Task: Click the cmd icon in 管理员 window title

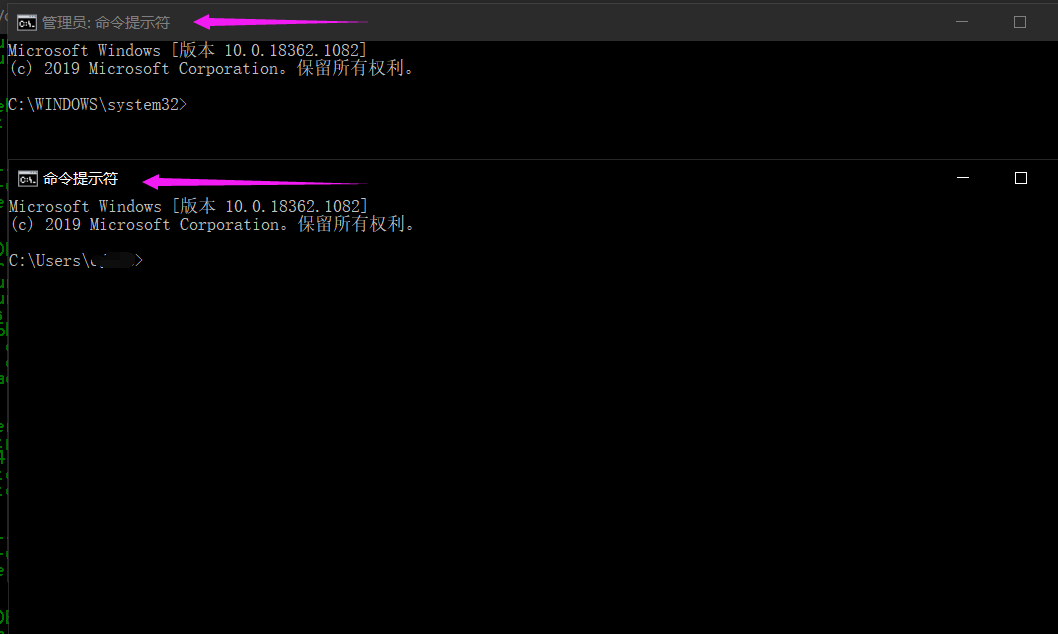Action: 27,22
